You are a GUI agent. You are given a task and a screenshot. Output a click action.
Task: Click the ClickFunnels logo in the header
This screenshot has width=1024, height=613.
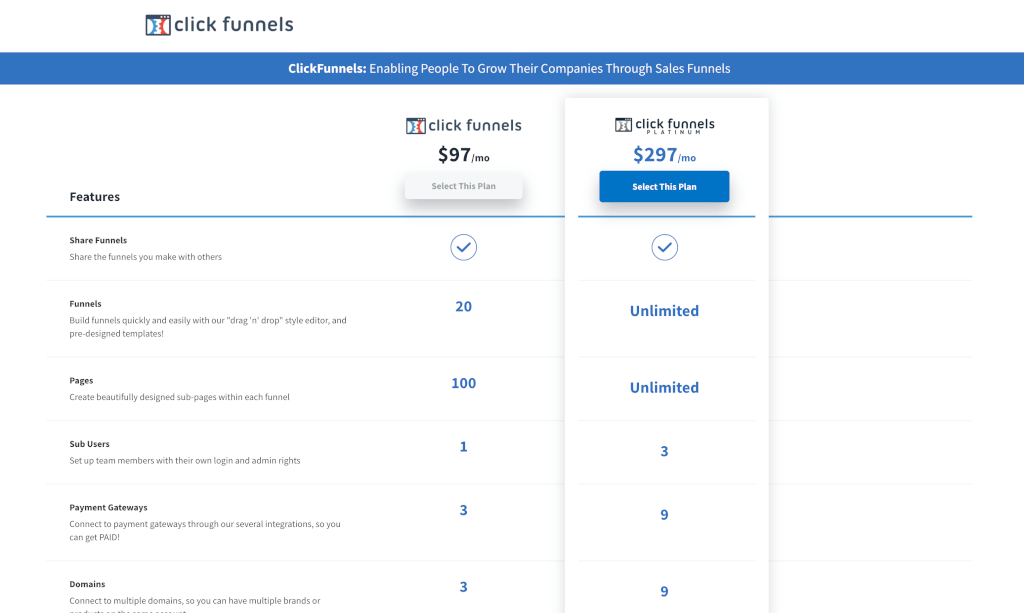[219, 25]
